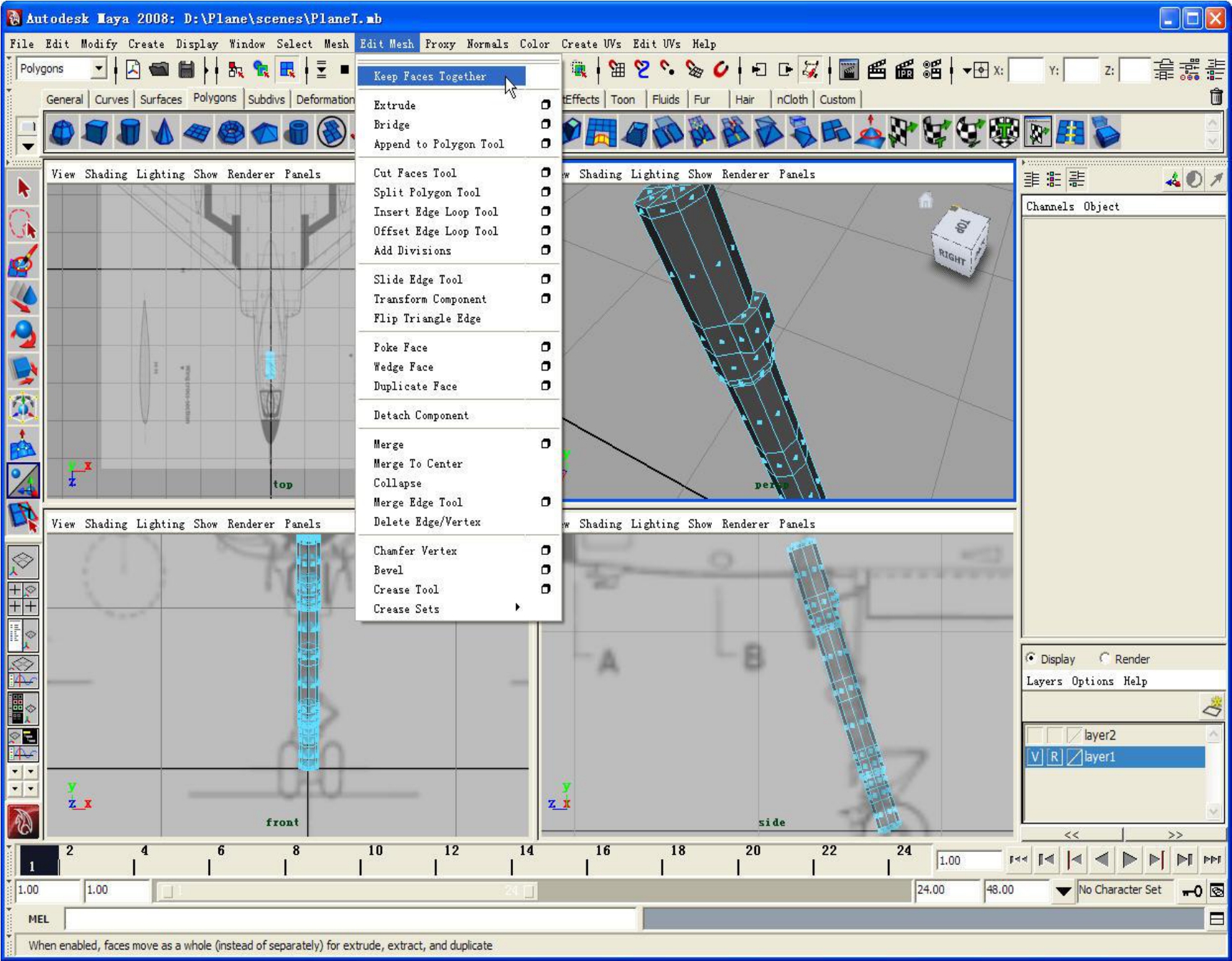Create a polygon pipe from the shelf
The width and height of the screenshot is (1232, 961).
[298, 133]
